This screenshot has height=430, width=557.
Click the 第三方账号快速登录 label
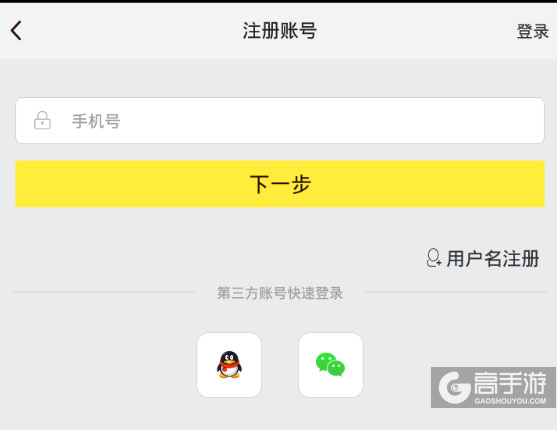click(280, 293)
